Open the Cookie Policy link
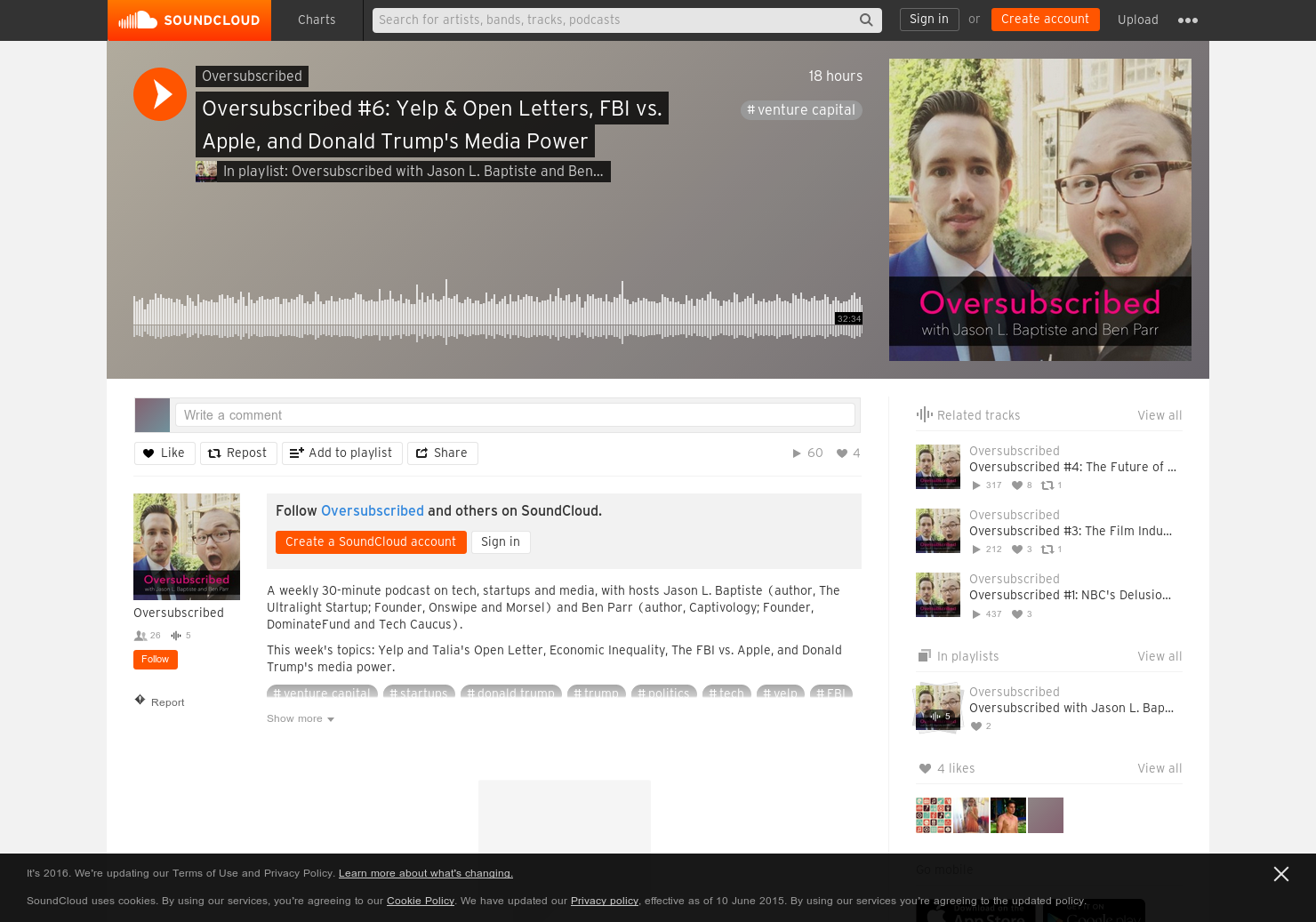 point(421,901)
